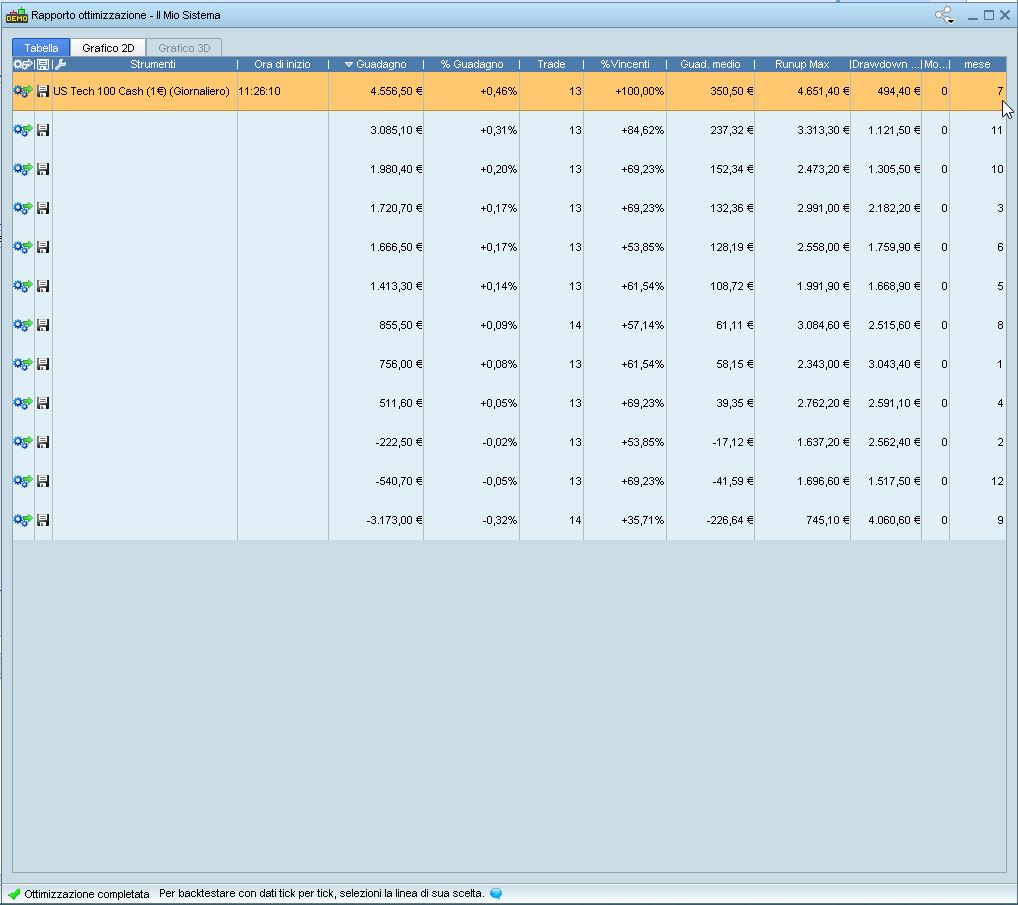The height and width of the screenshot is (905, 1018).
Task: Sort by the Trade column header
Action: coord(551,64)
